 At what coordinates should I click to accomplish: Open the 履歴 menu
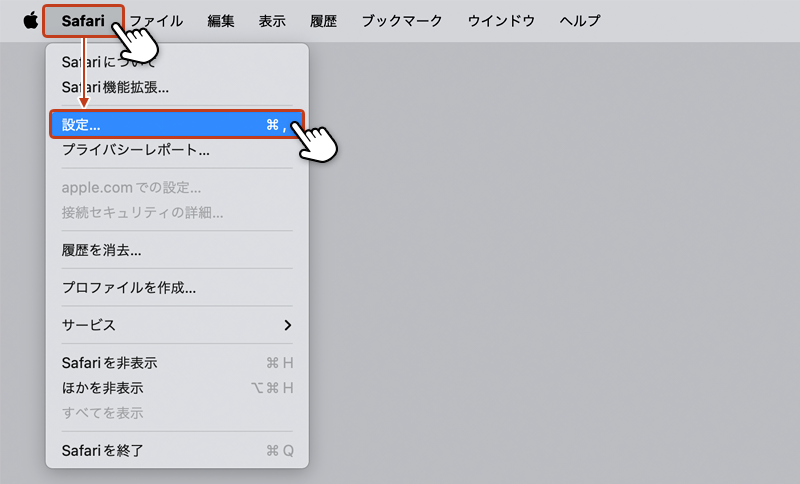tap(323, 21)
